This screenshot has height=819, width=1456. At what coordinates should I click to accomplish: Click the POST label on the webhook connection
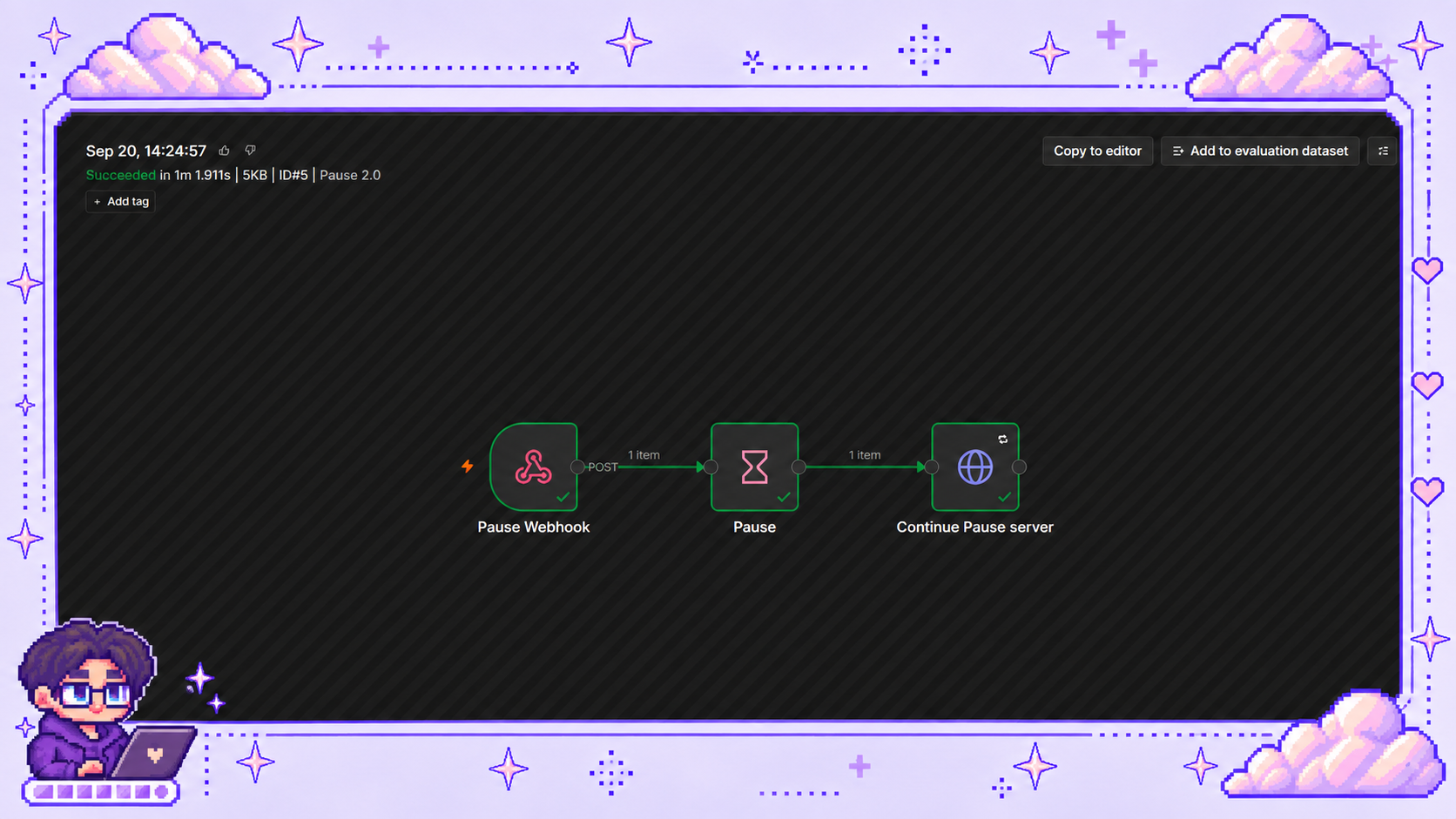[x=603, y=467]
